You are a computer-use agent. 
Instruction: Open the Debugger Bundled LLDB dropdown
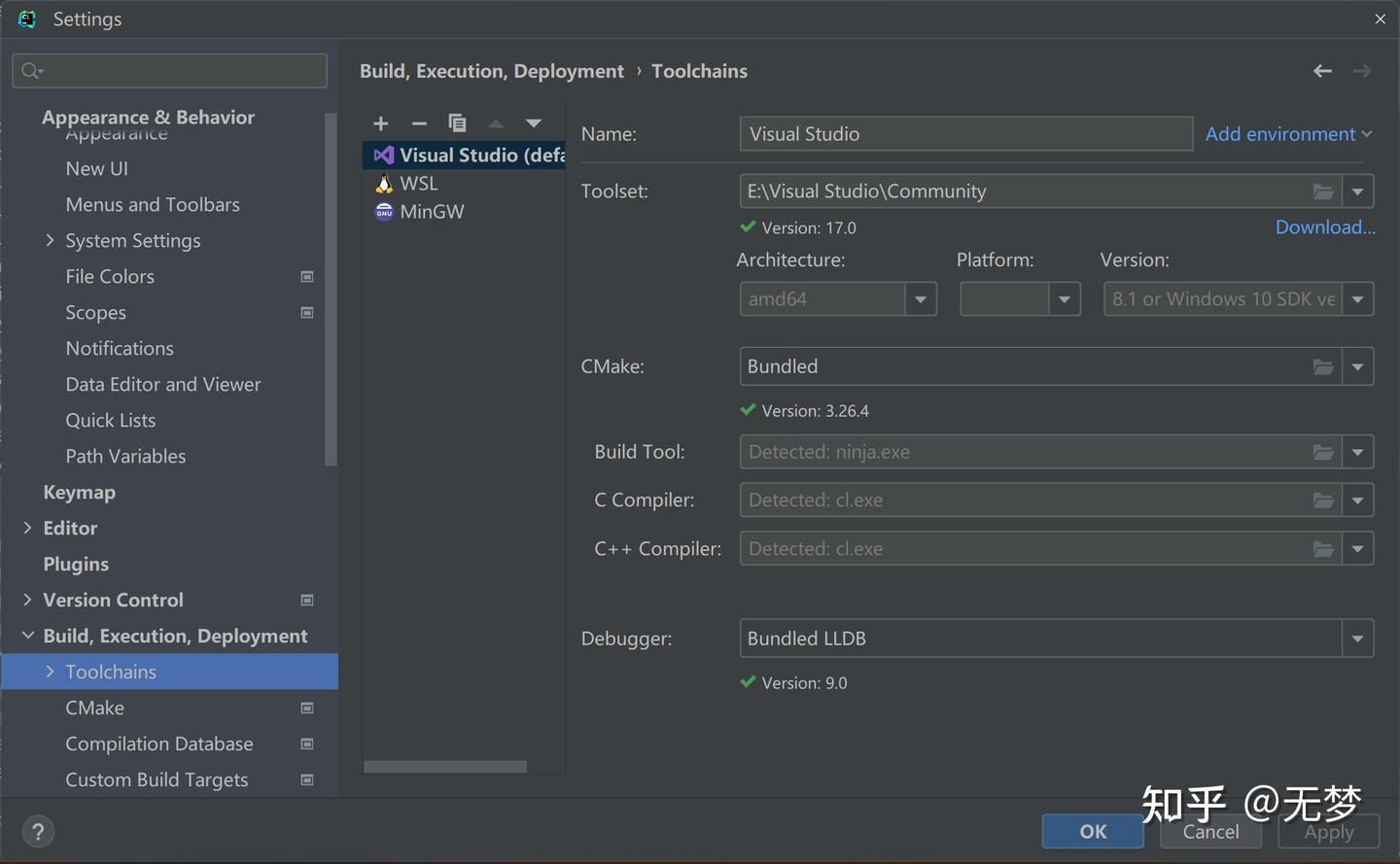[1357, 639]
